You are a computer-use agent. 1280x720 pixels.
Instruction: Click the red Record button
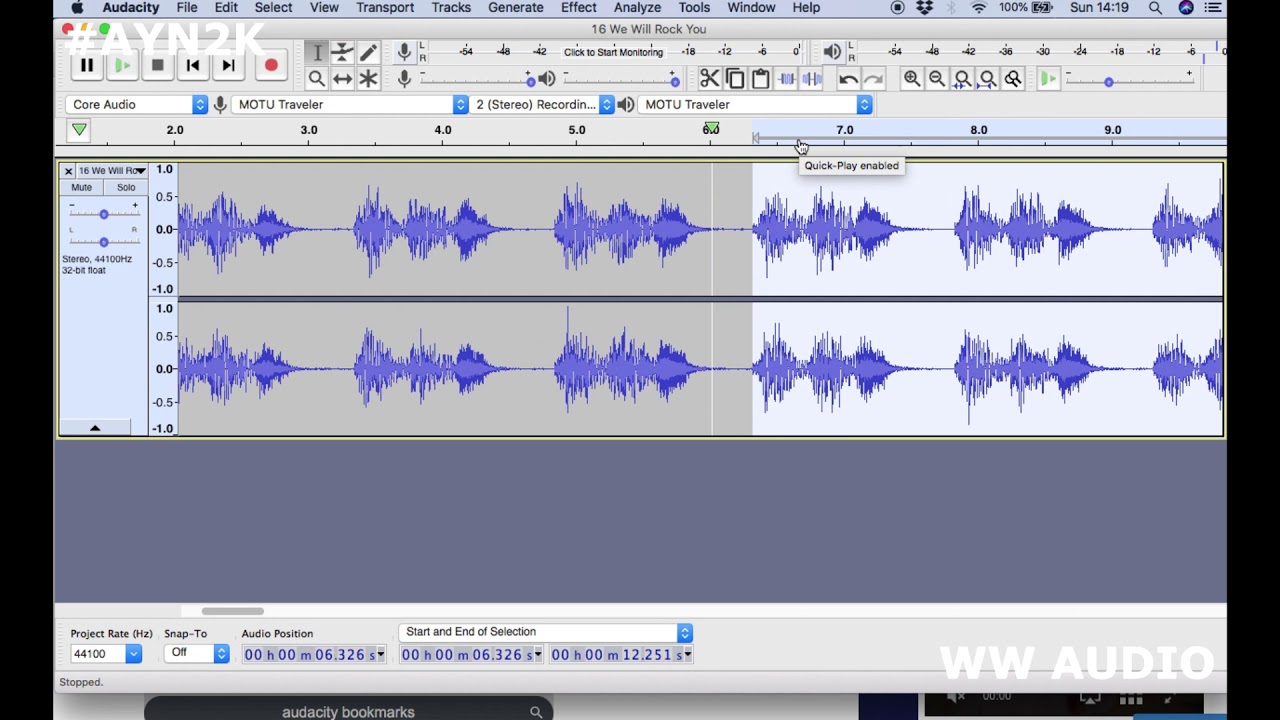271,66
